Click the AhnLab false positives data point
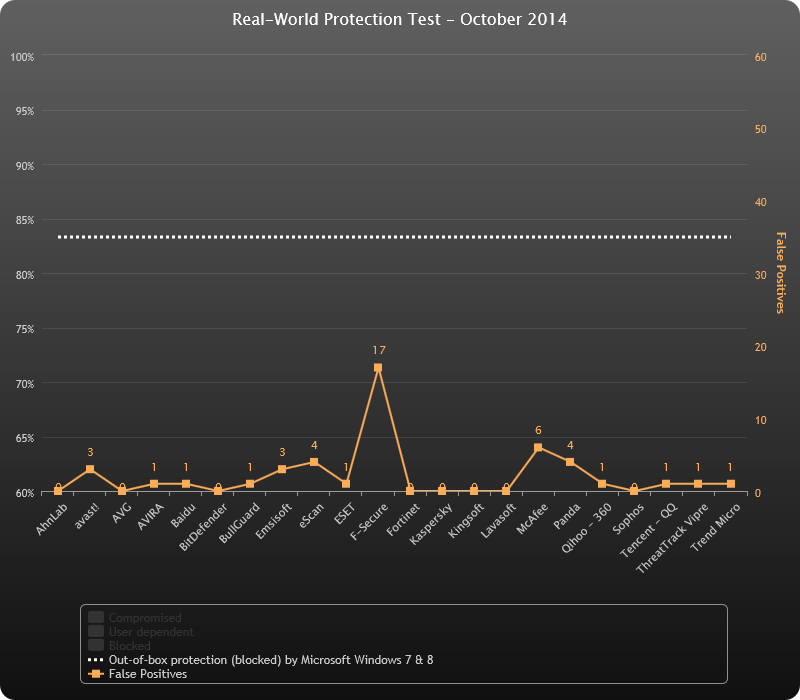The image size is (800, 700). pos(58,491)
